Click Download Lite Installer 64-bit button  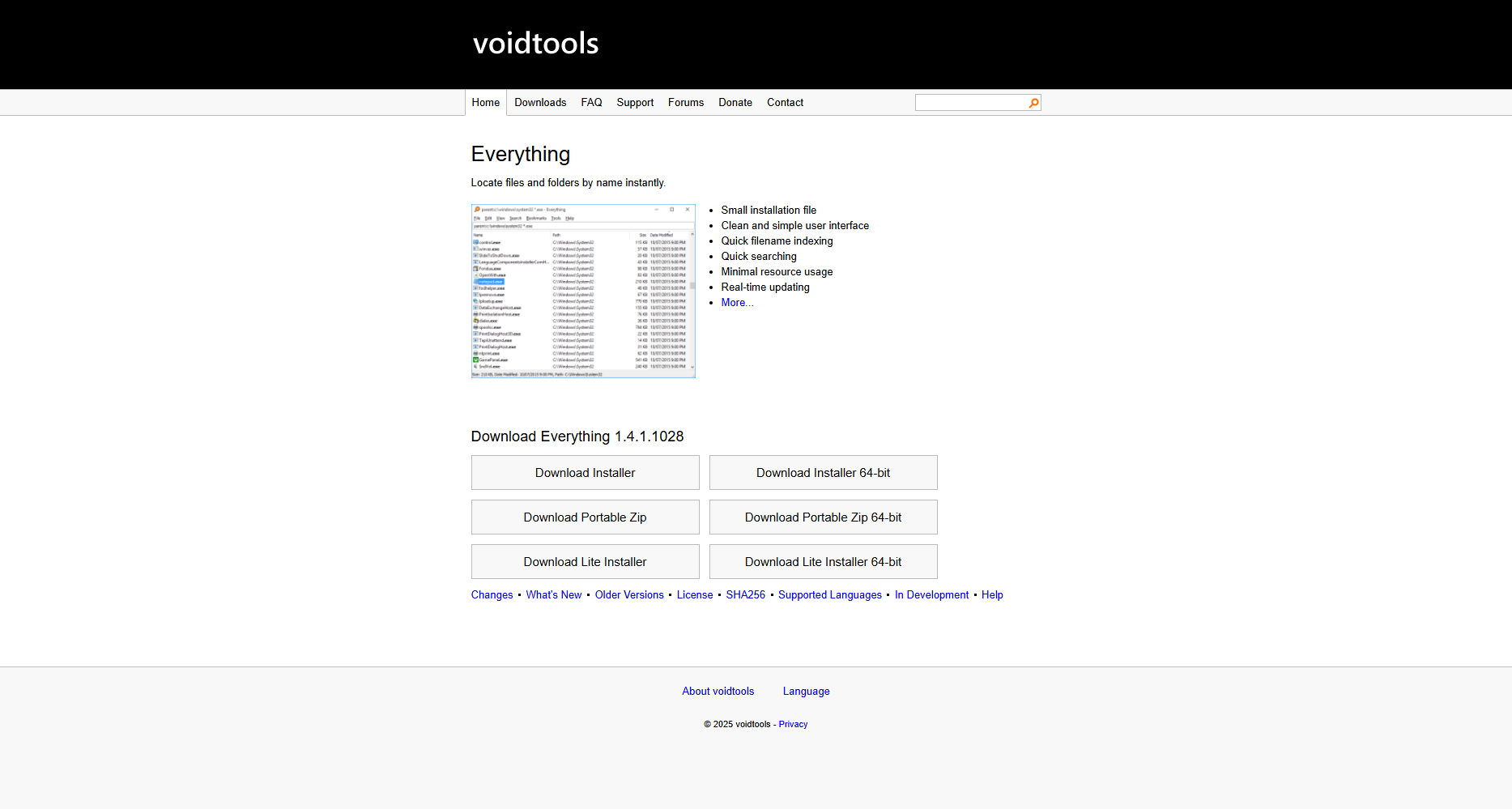[x=823, y=562]
